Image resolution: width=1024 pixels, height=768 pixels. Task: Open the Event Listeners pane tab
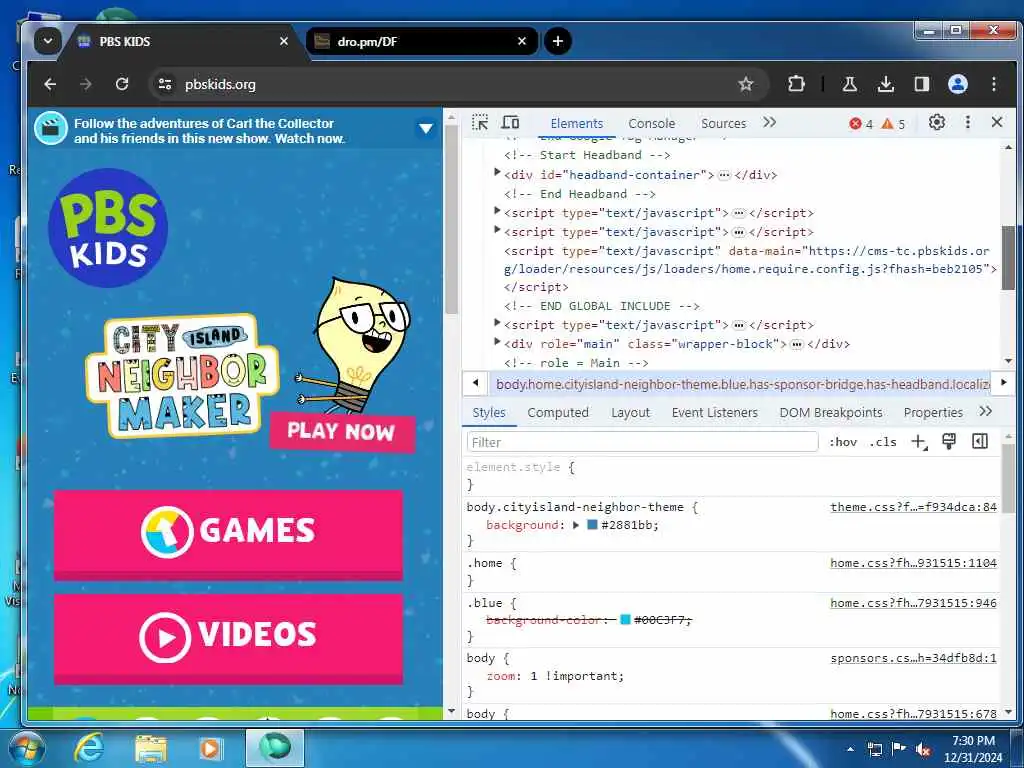[x=714, y=413]
